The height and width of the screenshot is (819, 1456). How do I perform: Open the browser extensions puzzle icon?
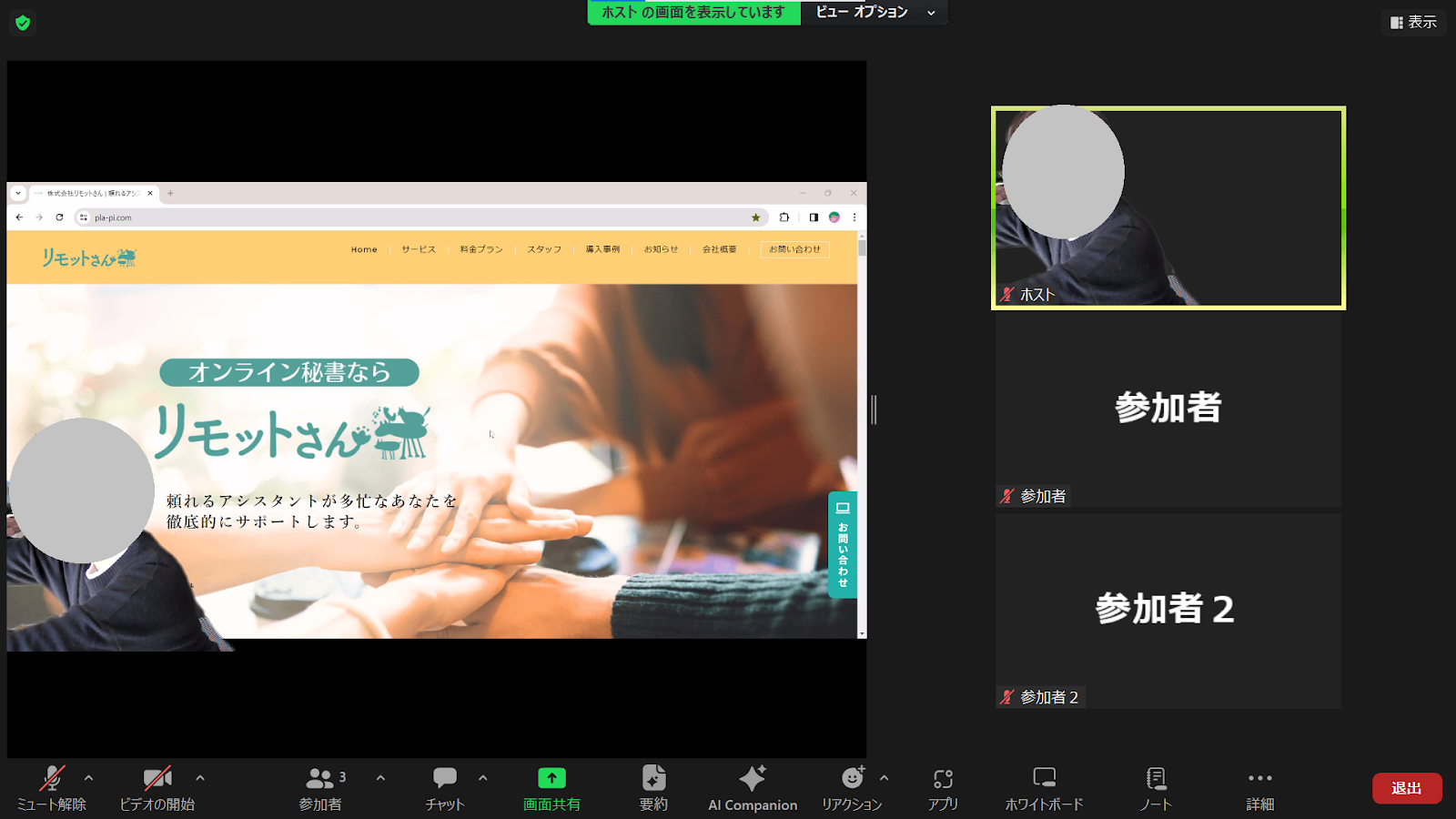[x=784, y=217]
